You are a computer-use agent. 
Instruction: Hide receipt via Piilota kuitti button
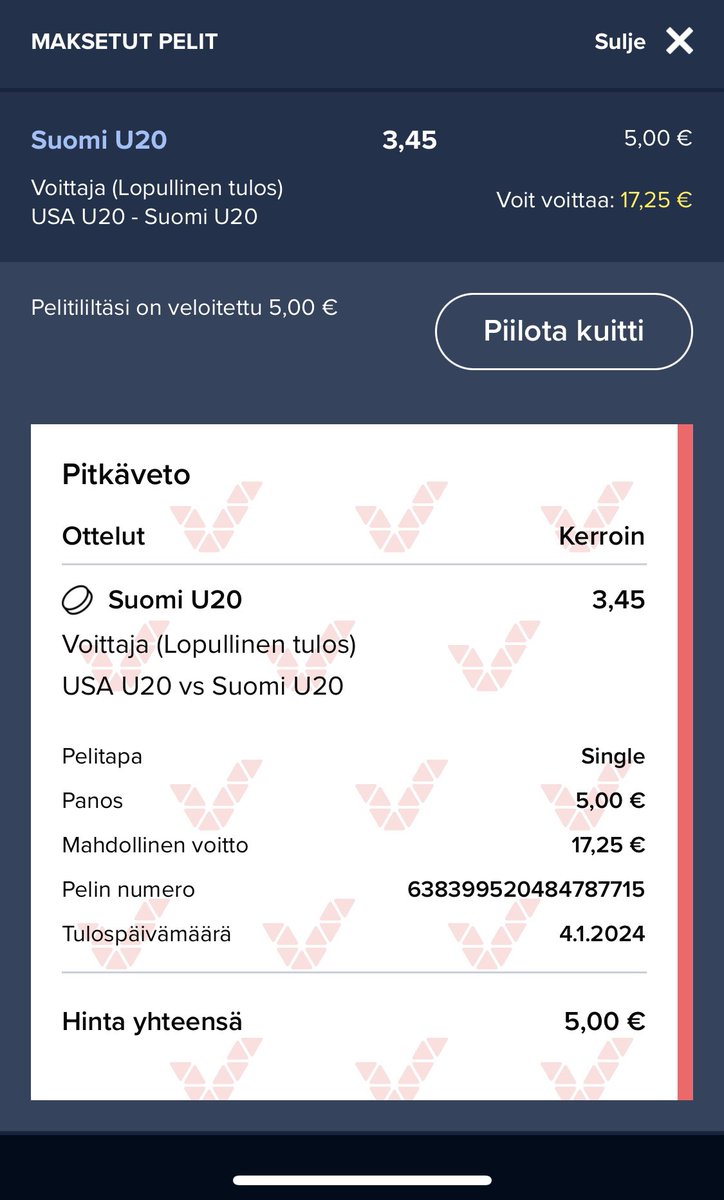564,331
